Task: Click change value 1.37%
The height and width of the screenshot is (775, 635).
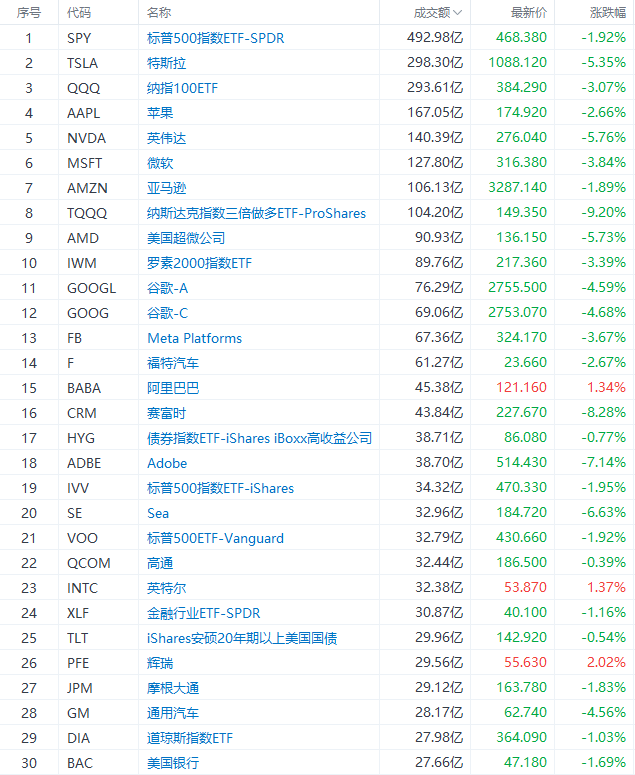Action: tap(606, 587)
